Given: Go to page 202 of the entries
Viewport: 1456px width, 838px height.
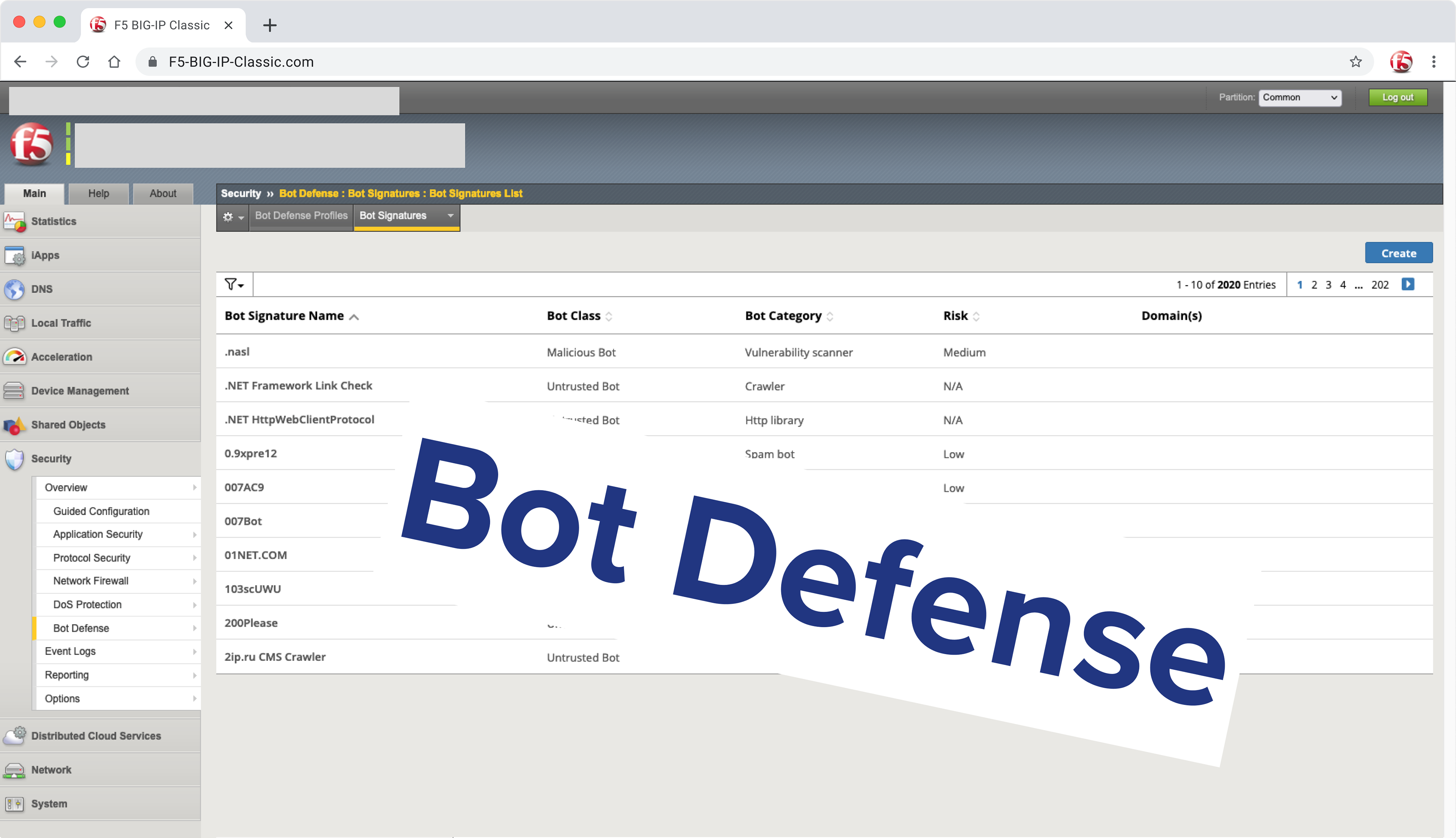Looking at the screenshot, I should pos(1379,285).
